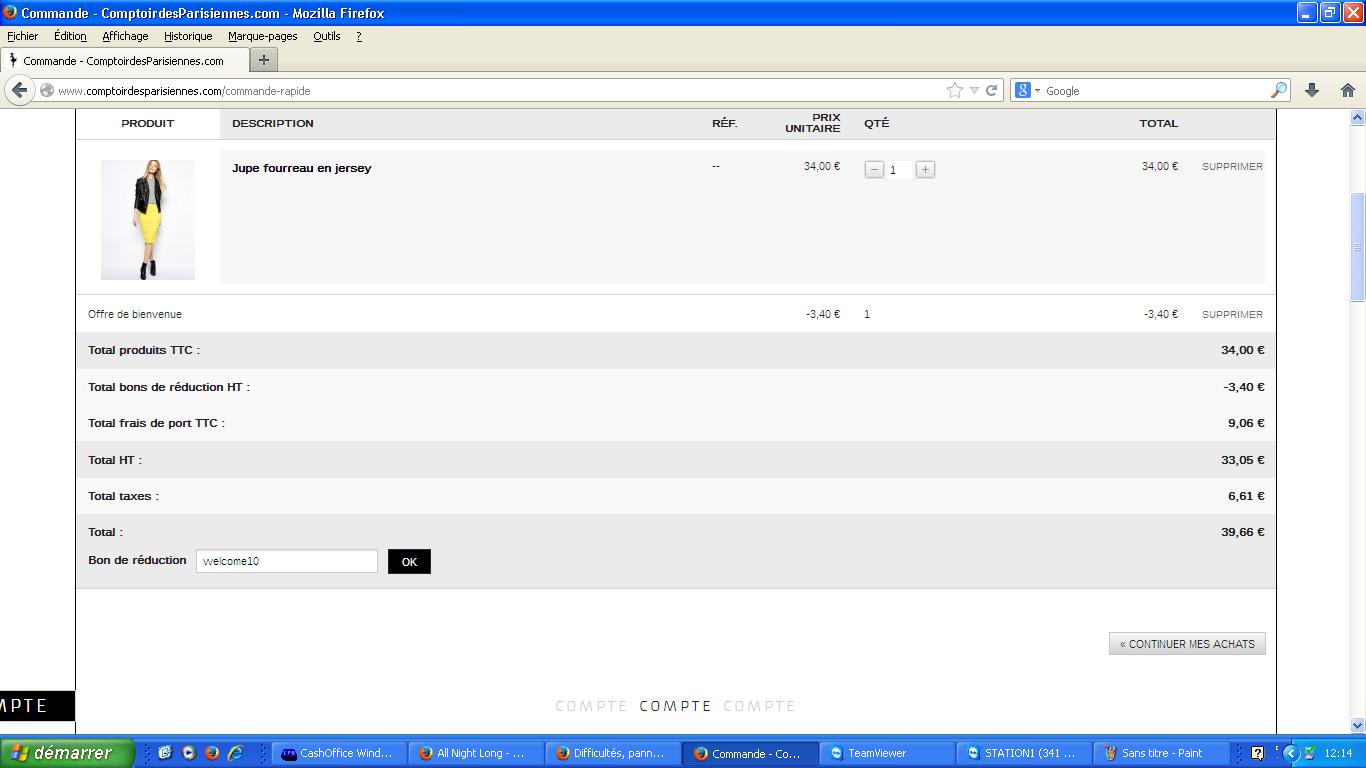Switch to TeamViewer taskbar window
Screen dimensions: 1366x768
[888, 753]
